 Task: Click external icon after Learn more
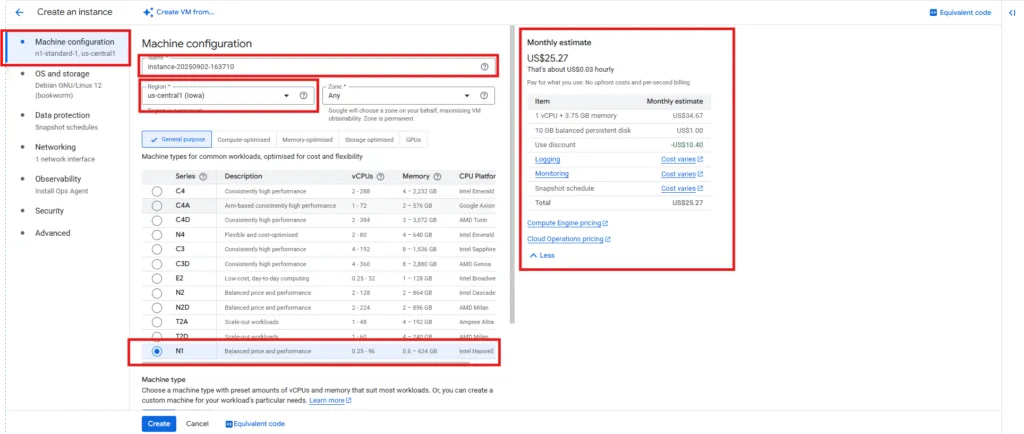coord(349,400)
